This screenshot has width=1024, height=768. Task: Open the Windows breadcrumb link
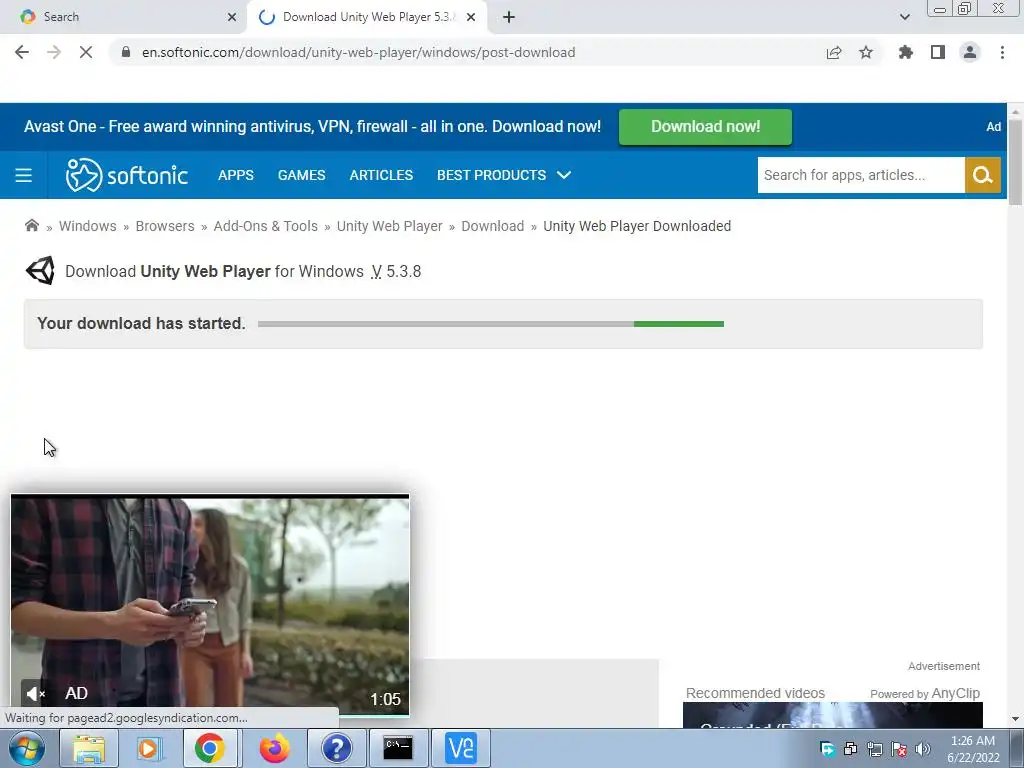click(x=88, y=226)
